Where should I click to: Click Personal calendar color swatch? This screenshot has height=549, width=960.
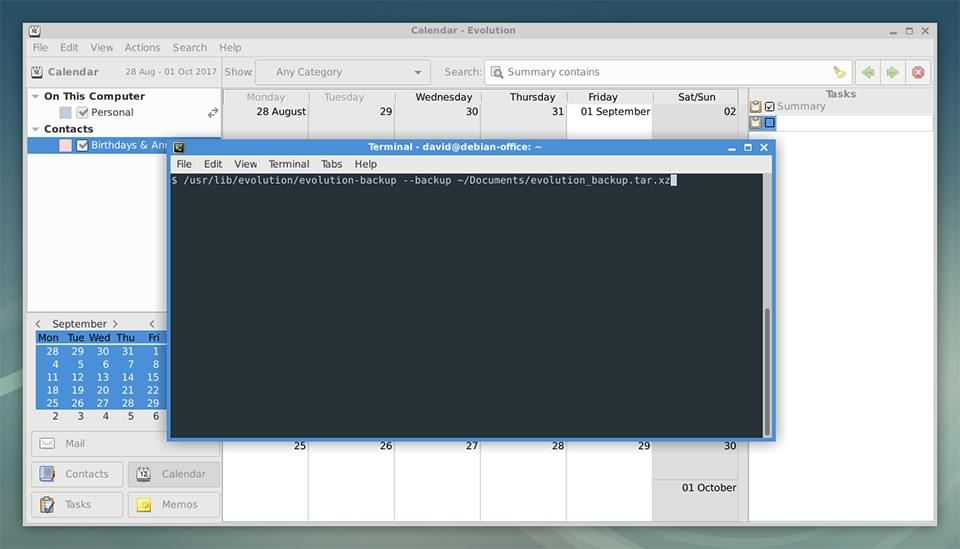tap(66, 113)
